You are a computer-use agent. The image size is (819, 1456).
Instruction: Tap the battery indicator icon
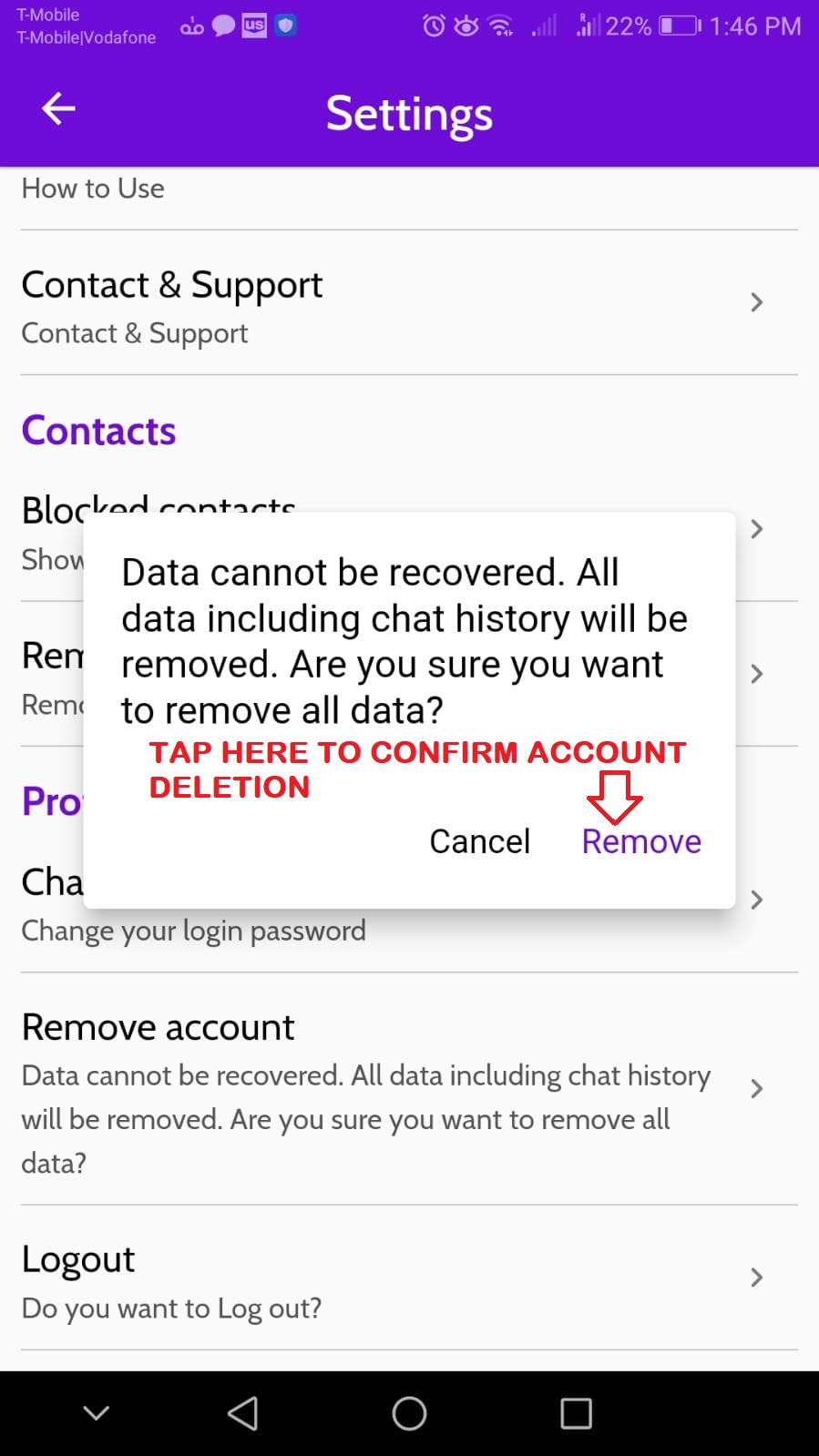(x=681, y=25)
